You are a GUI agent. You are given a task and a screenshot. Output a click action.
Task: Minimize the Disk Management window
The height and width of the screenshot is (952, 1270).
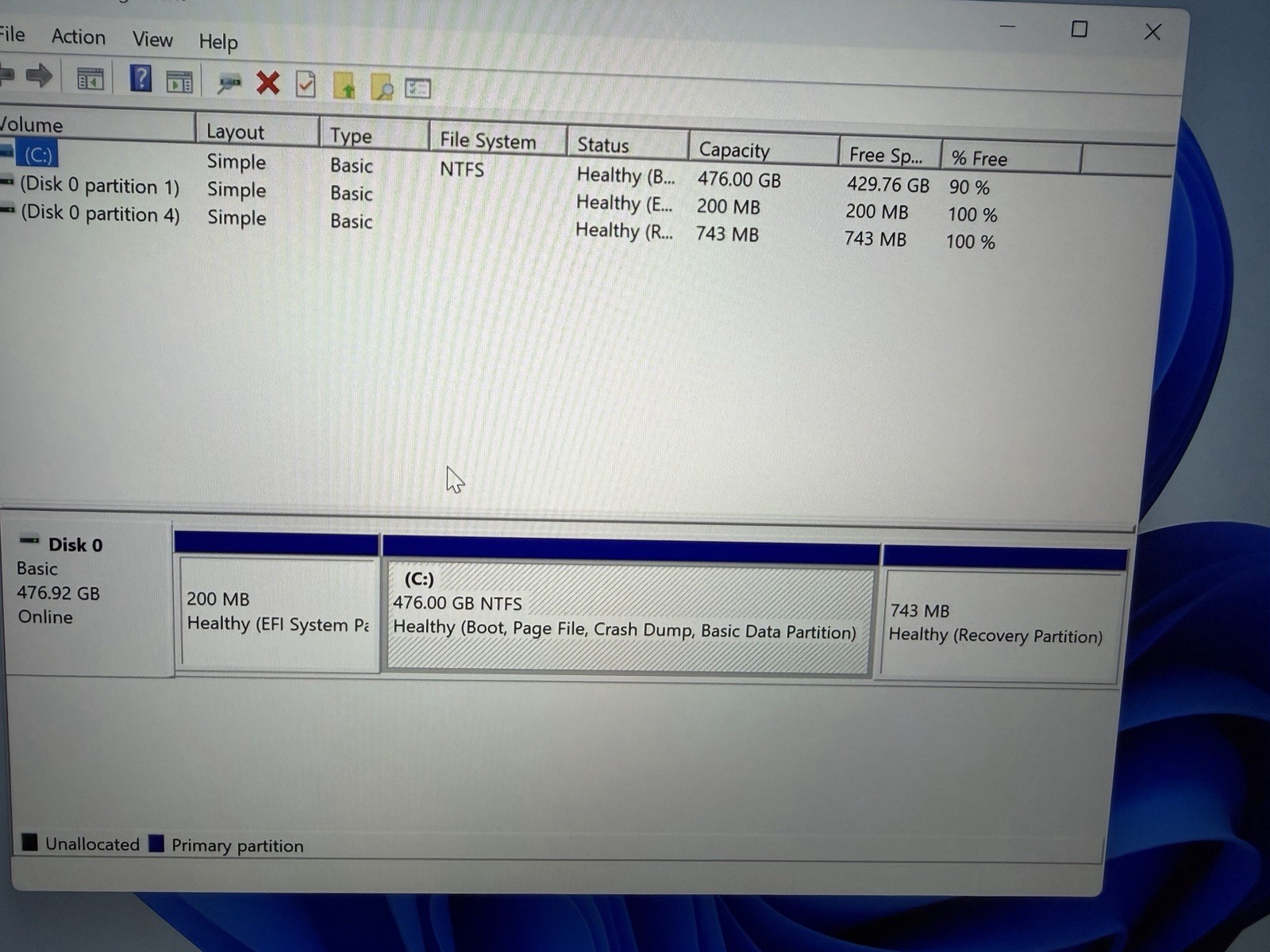(x=1008, y=27)
